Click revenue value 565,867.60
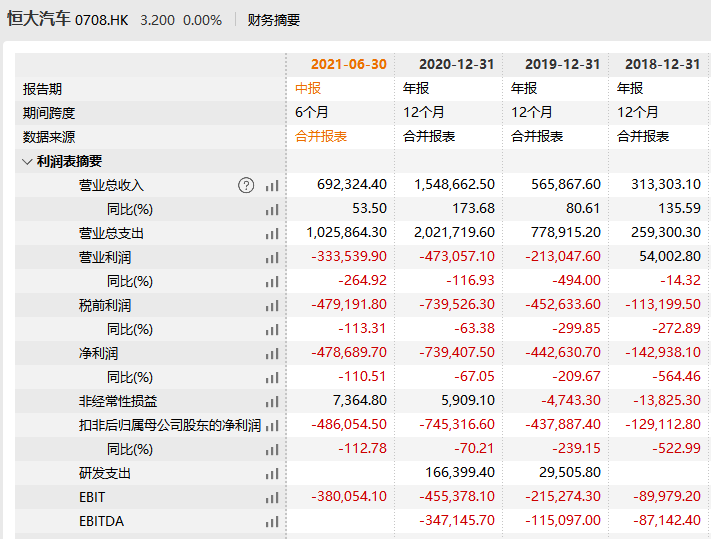 point(566,185)
